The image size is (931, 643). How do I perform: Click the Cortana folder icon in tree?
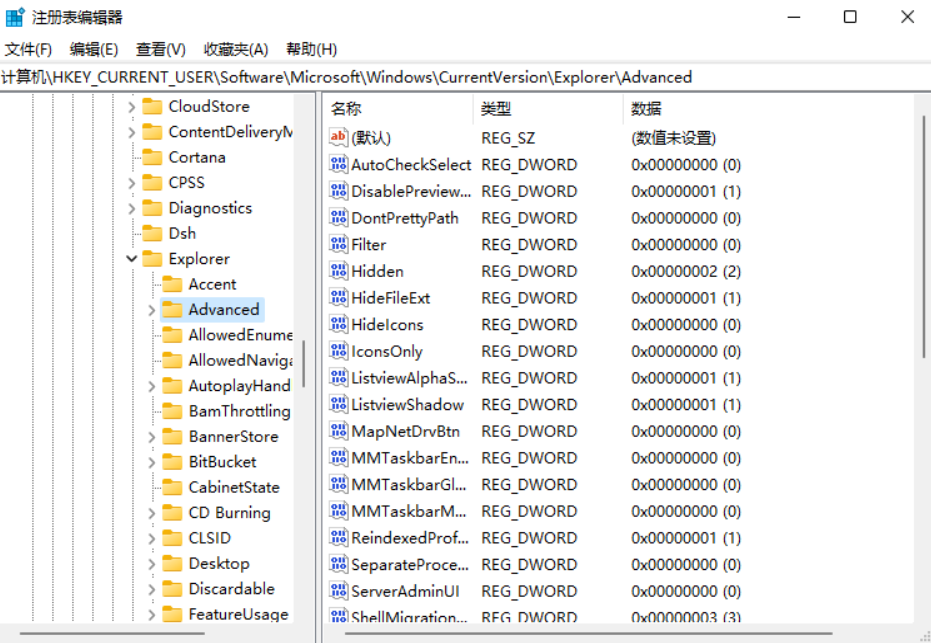pyautogui.click(x=152, y=157)
